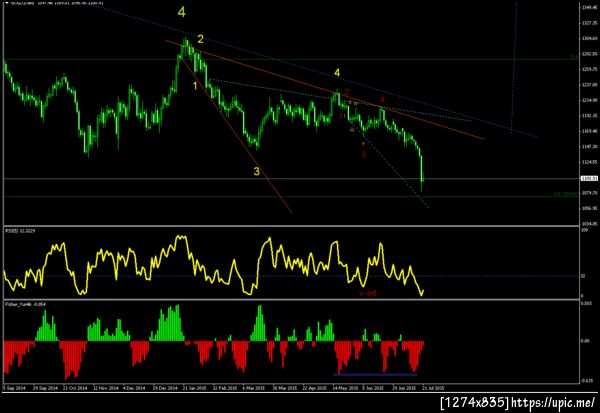
Task: Click the "29 Sep 2014" date label
Action: click(x=45, y=388)
